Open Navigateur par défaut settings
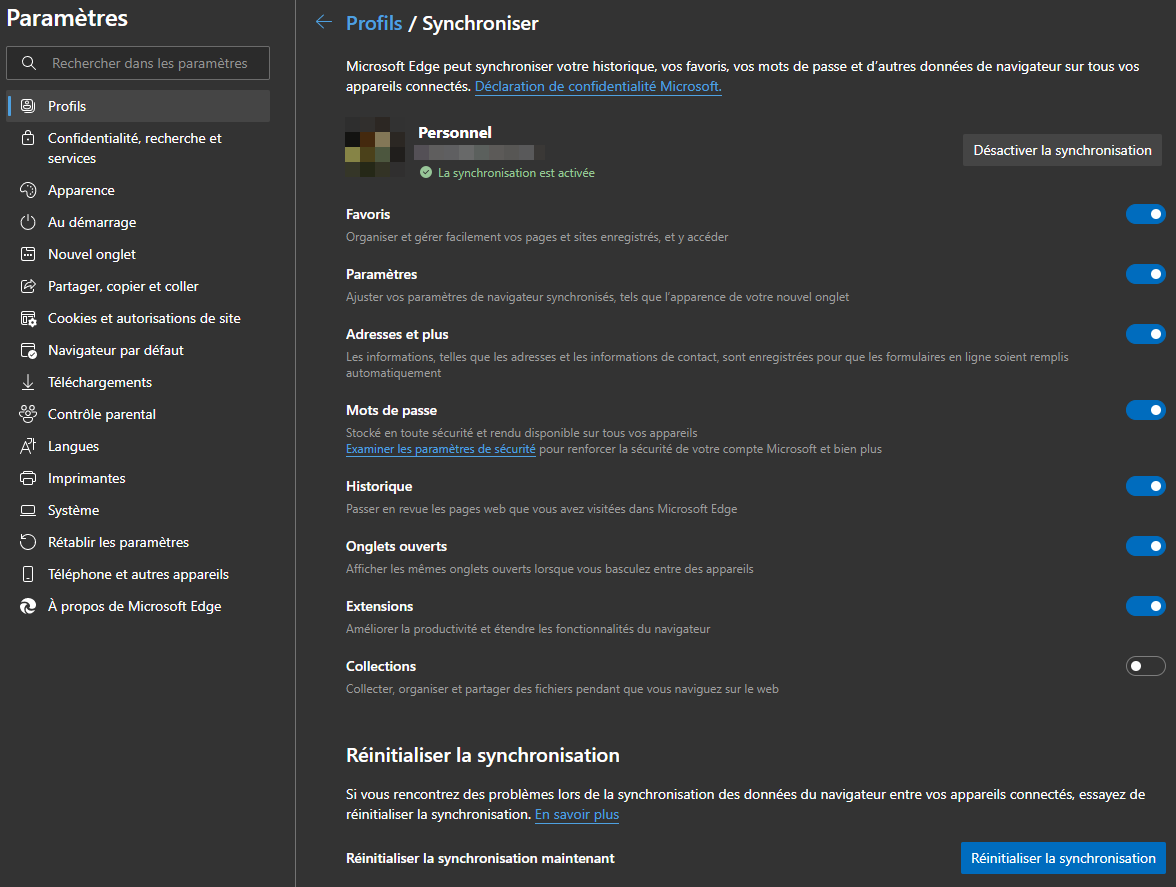Viewport: 1176px width, 887px height. 138,350
